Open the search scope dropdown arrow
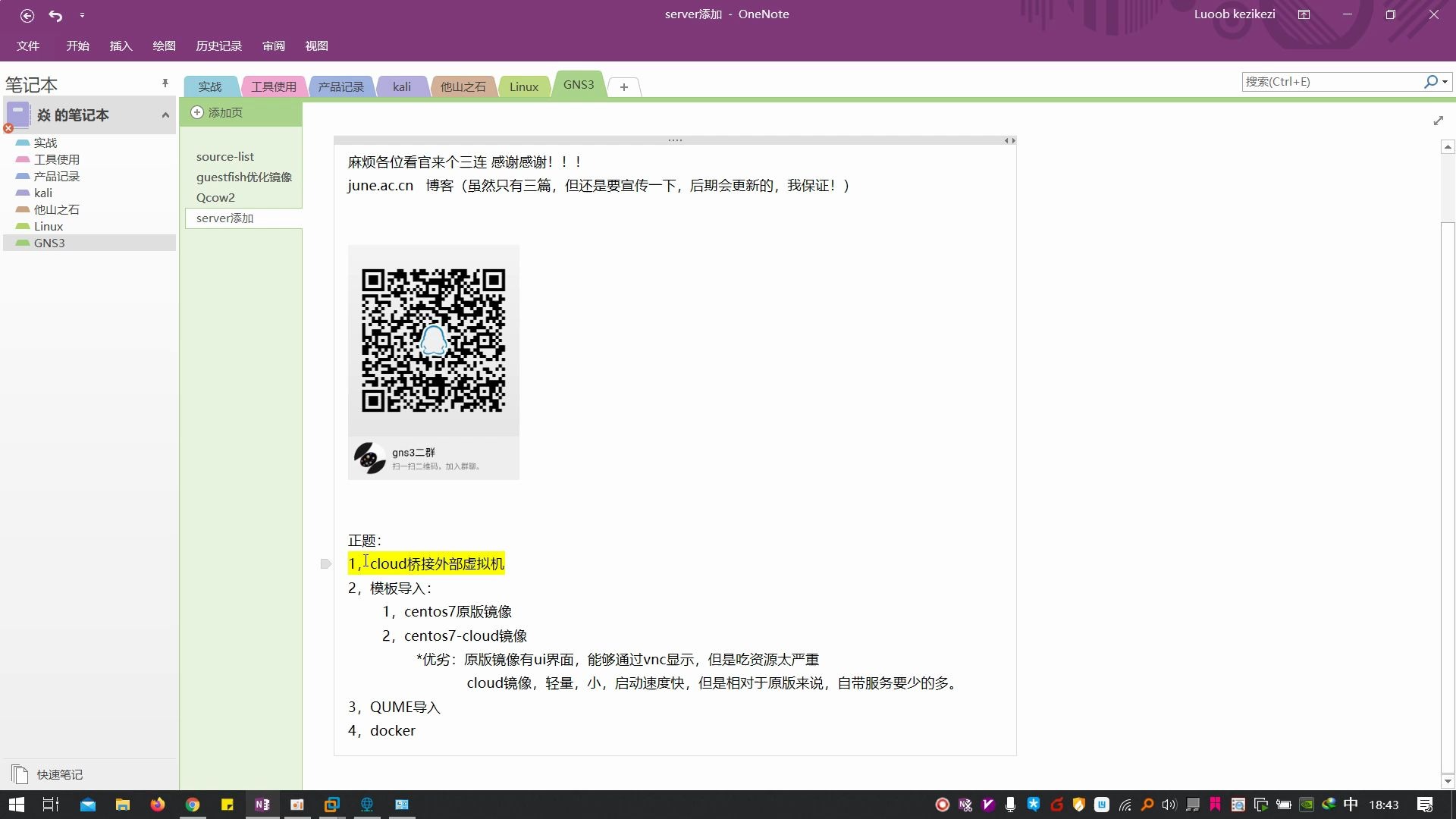This screenshot has width=1456, height=819. 1445,82
